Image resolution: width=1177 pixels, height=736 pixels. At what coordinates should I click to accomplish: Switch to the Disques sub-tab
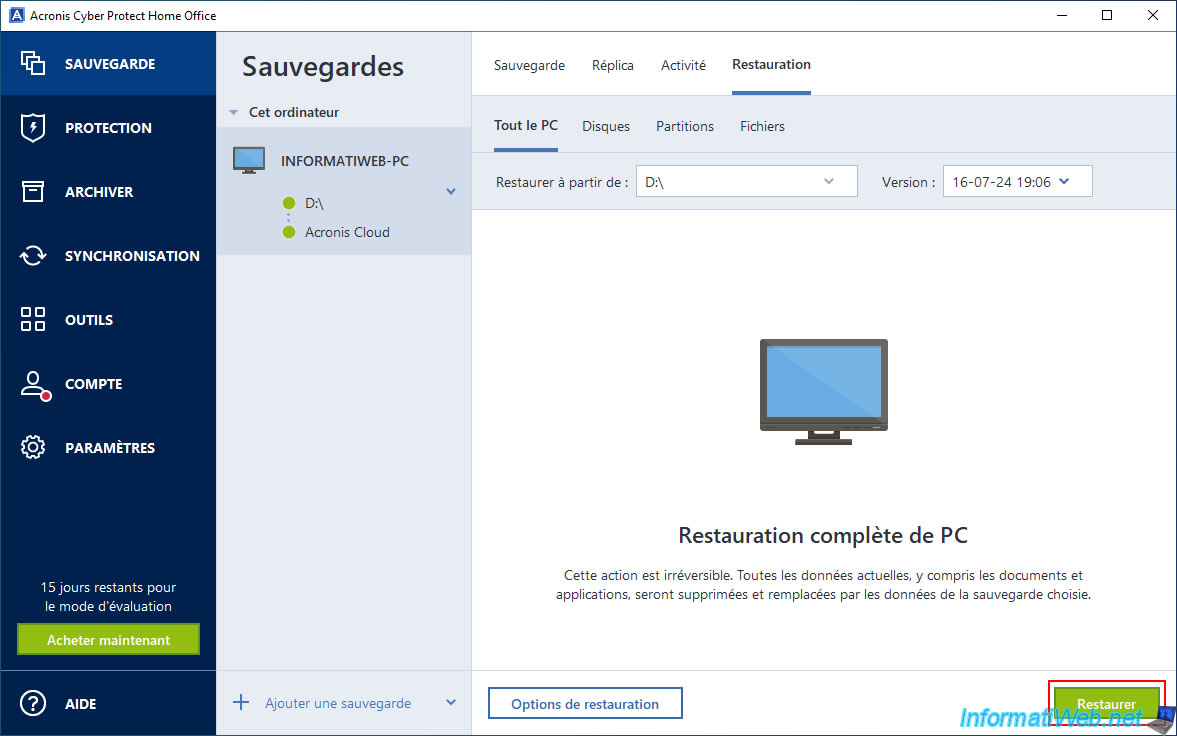[606, 126]
